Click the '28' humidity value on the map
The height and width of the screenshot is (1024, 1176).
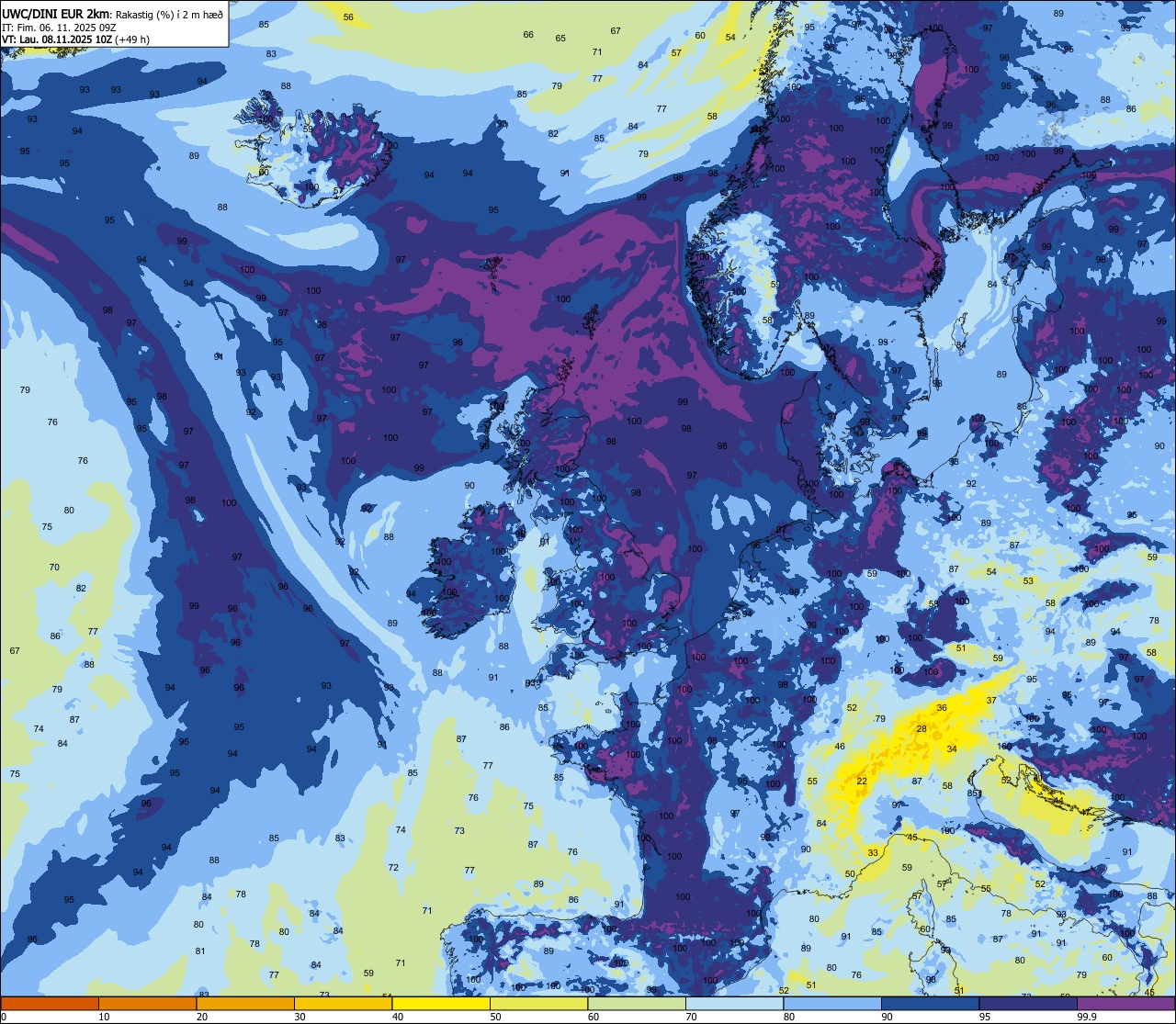pyautogui.click(x=922, y=728)
